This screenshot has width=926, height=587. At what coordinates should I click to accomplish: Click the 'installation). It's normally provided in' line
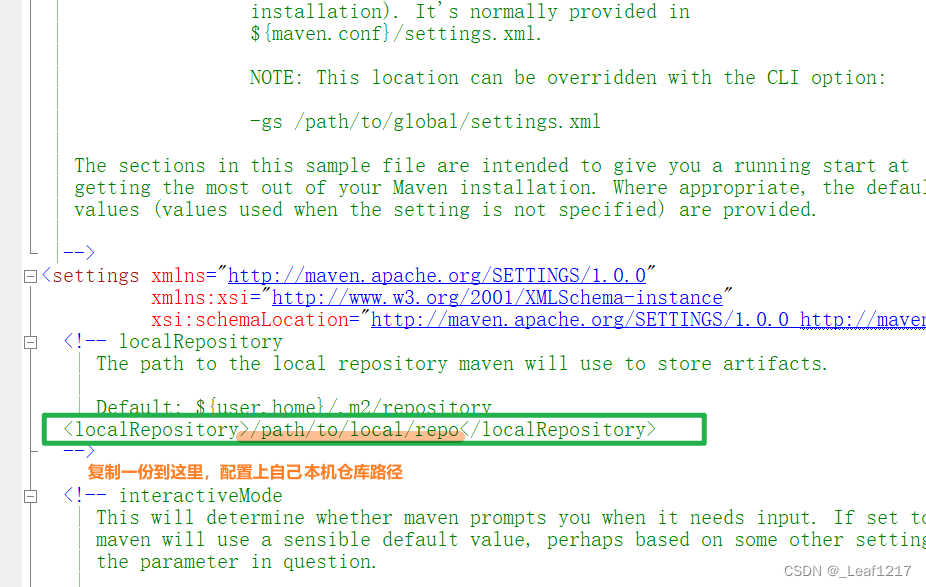(470, 11)
